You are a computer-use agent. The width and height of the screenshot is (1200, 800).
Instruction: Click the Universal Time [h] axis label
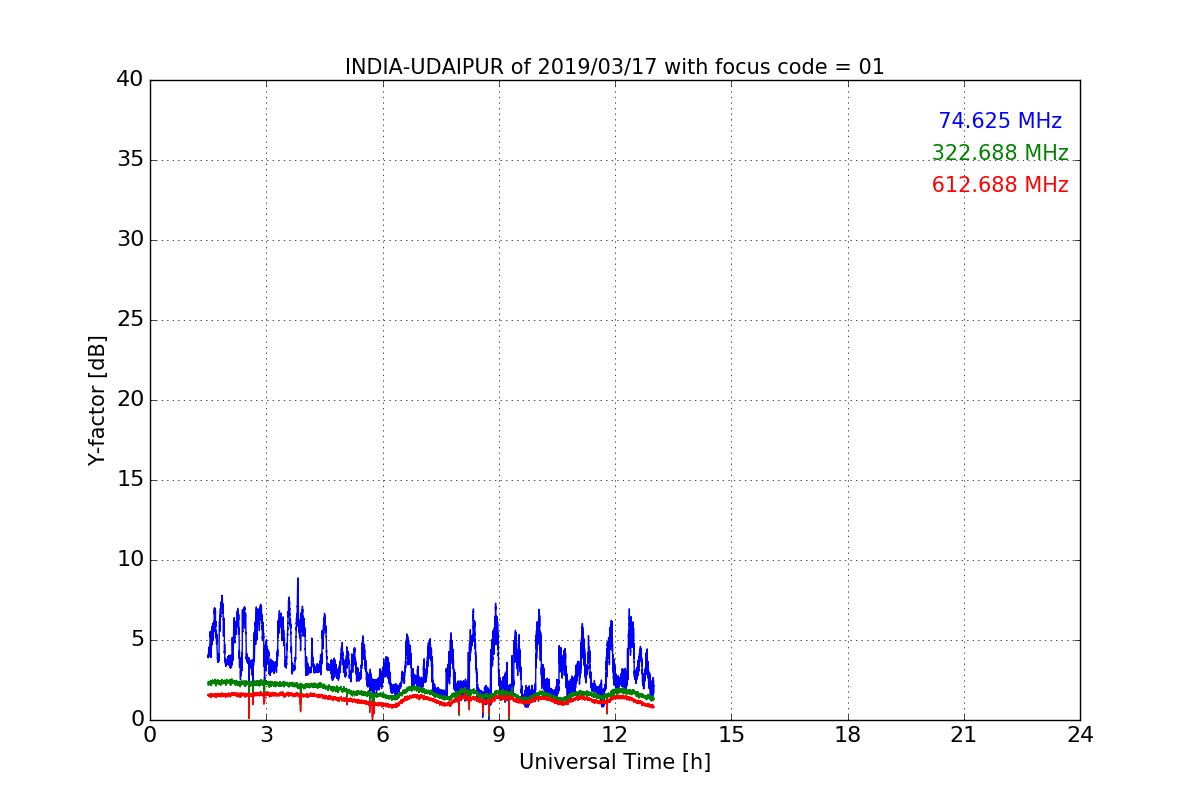tap(614, 762)
